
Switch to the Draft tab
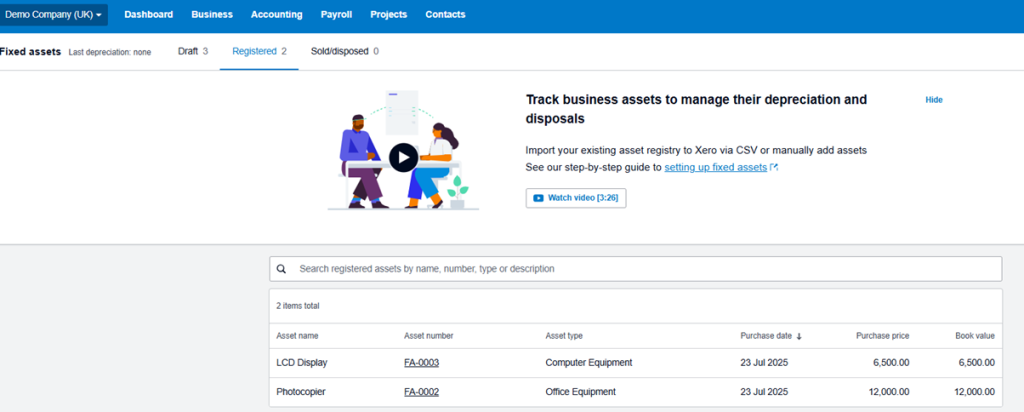click(x=192, y=51)
